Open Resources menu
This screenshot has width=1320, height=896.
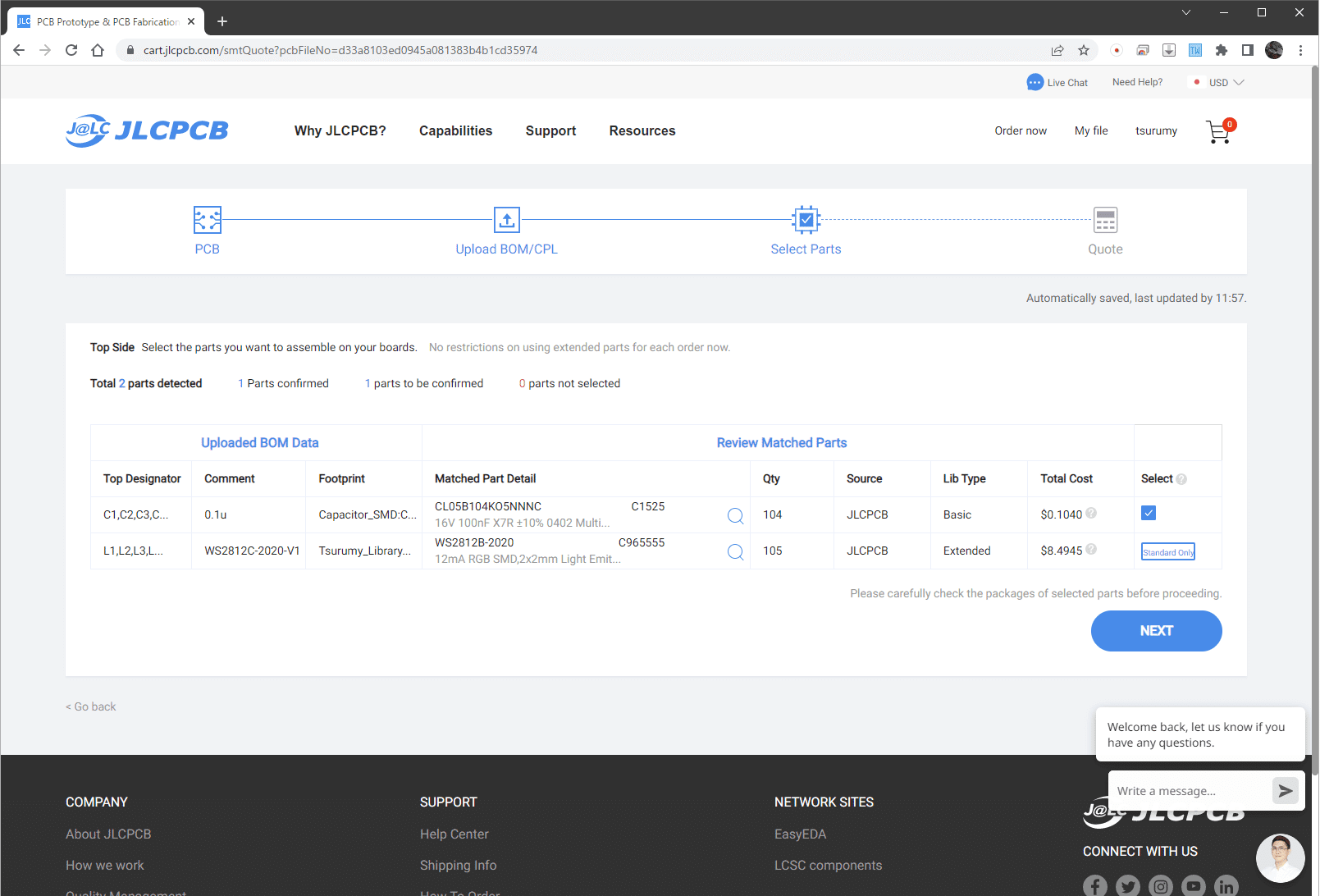click(x=642, y=130)
